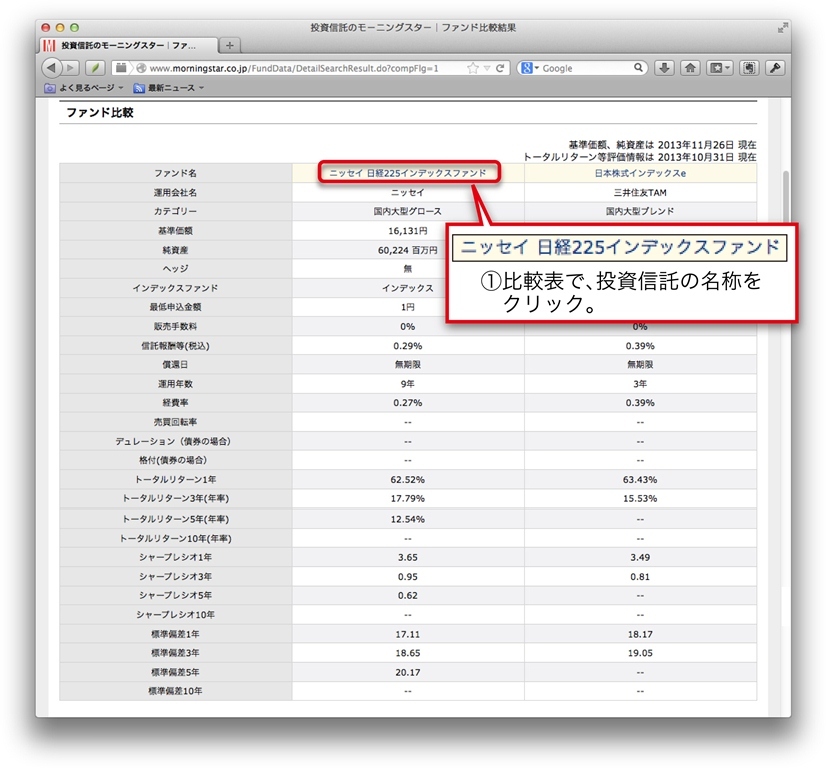Click the 18.17 standard deviation value
Screen dimensions: 826x768
(x=640, y=634)
